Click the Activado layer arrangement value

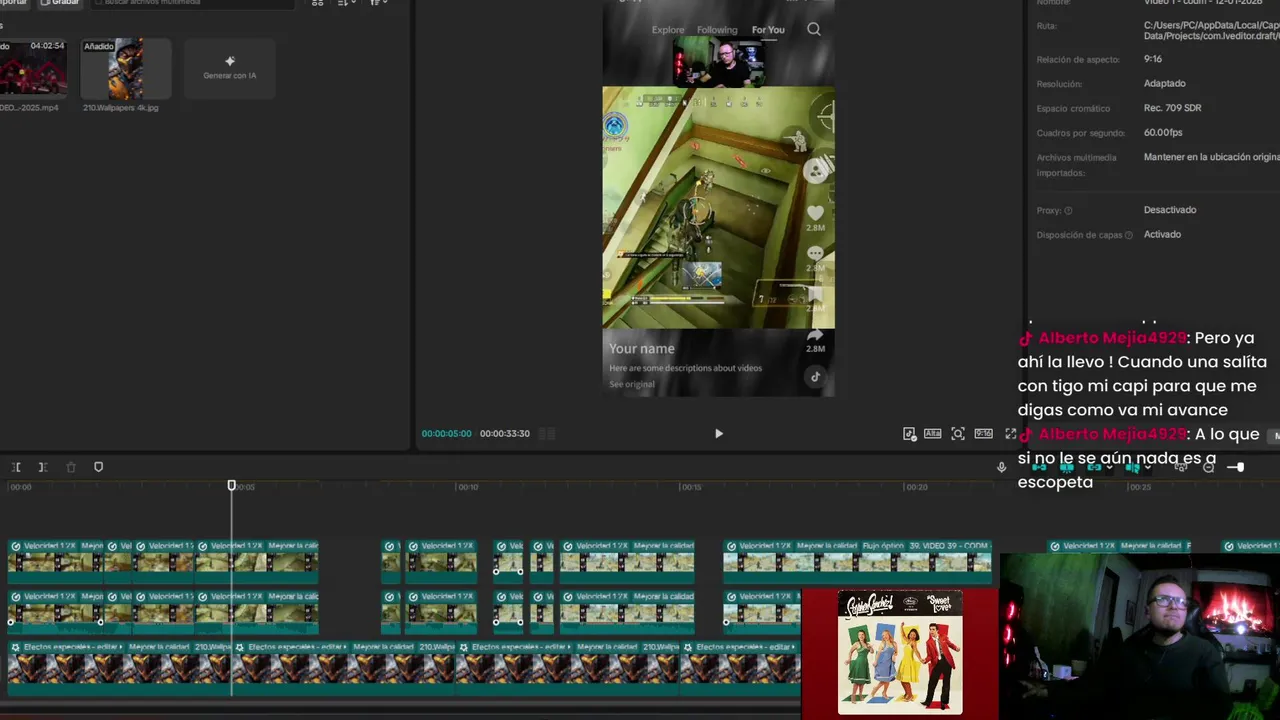[1162, 235]
